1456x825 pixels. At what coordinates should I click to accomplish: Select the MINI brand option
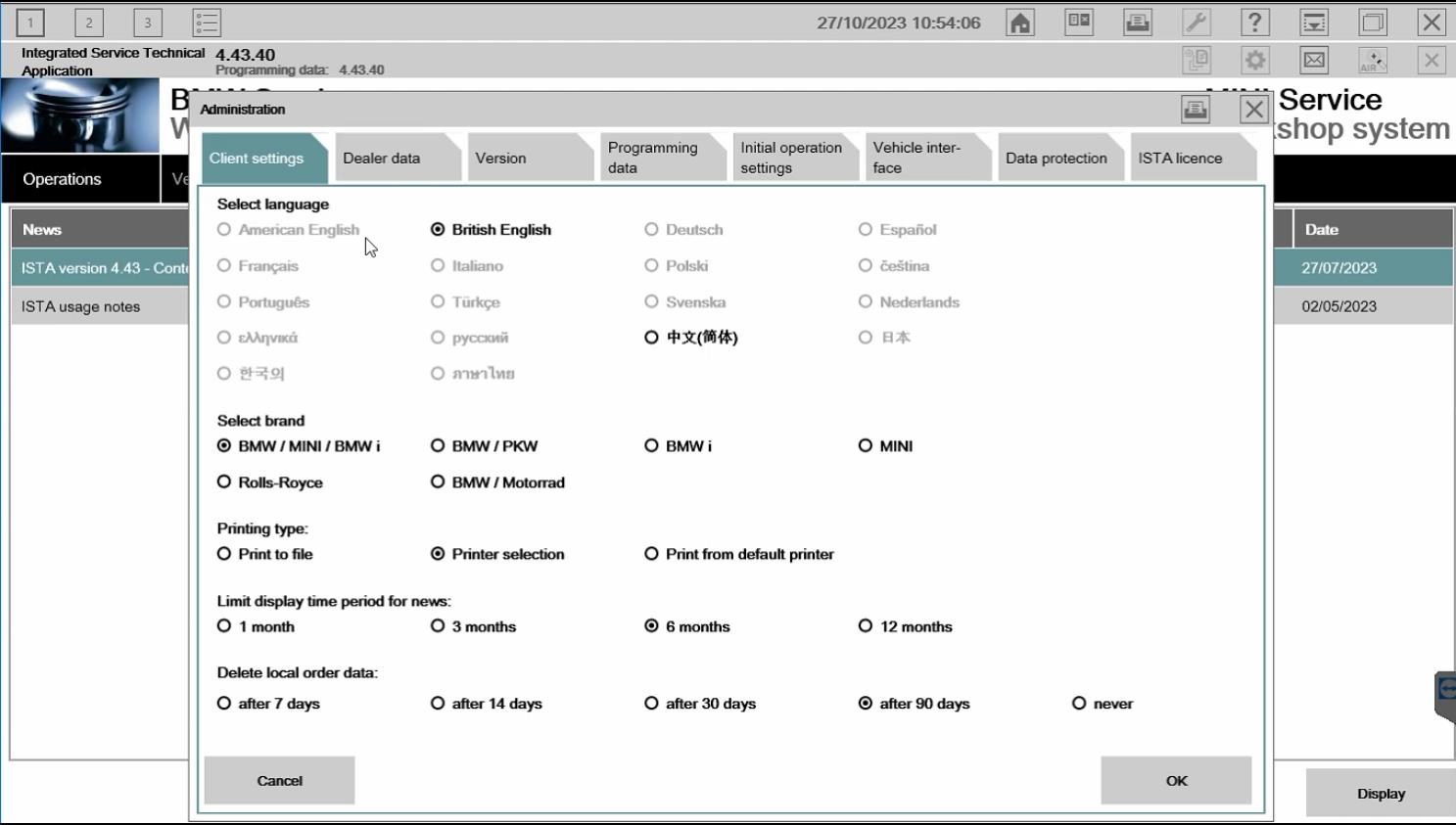pyautogui.click(x=885, y=445)
